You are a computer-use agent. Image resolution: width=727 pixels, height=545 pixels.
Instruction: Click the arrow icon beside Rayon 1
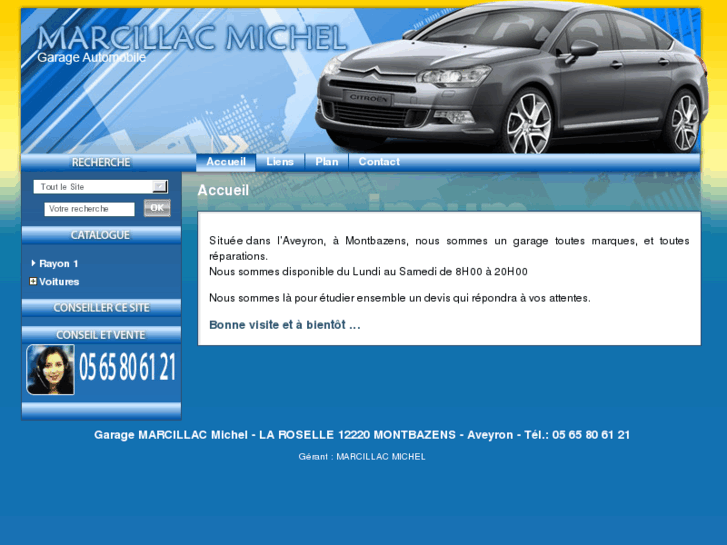(33, 263)
